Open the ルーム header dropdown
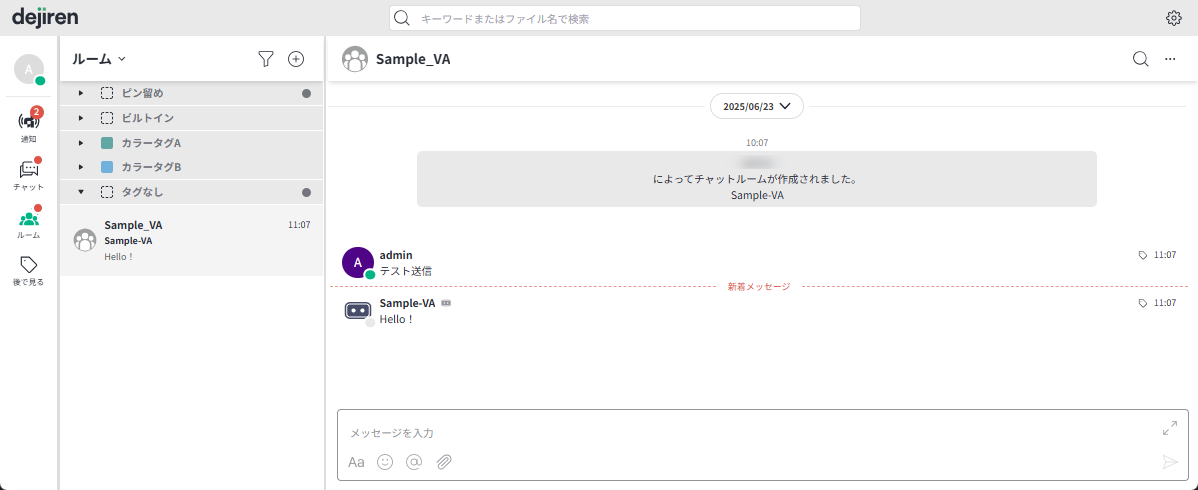This screenshot has height=490, width=1198. 99,59
